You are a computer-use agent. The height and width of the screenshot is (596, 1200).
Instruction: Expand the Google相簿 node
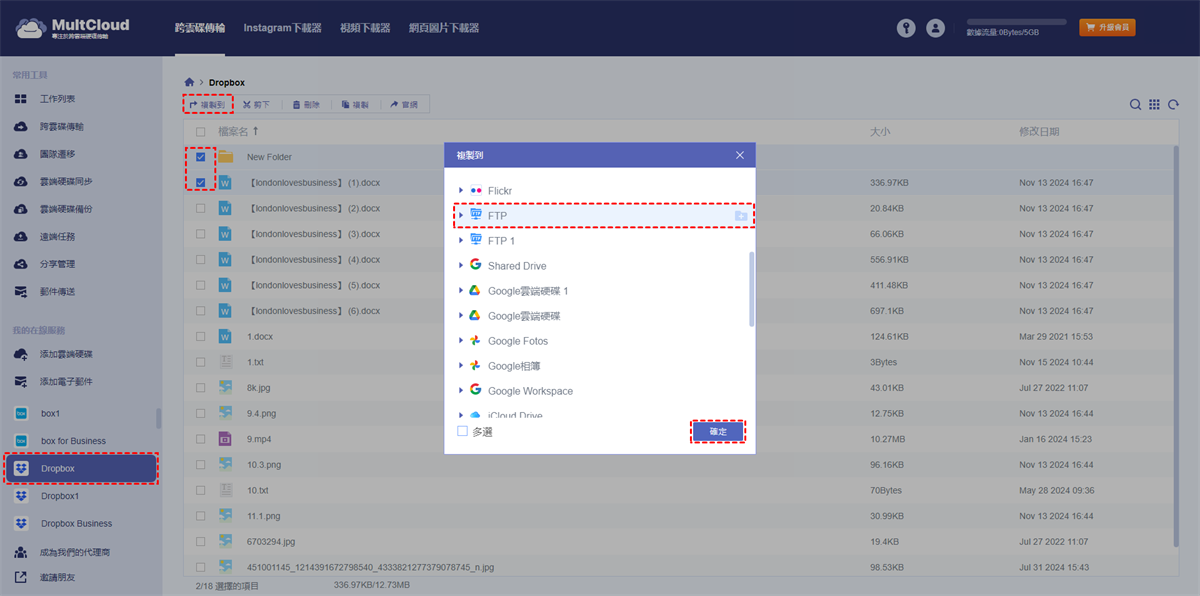(461, 365)
